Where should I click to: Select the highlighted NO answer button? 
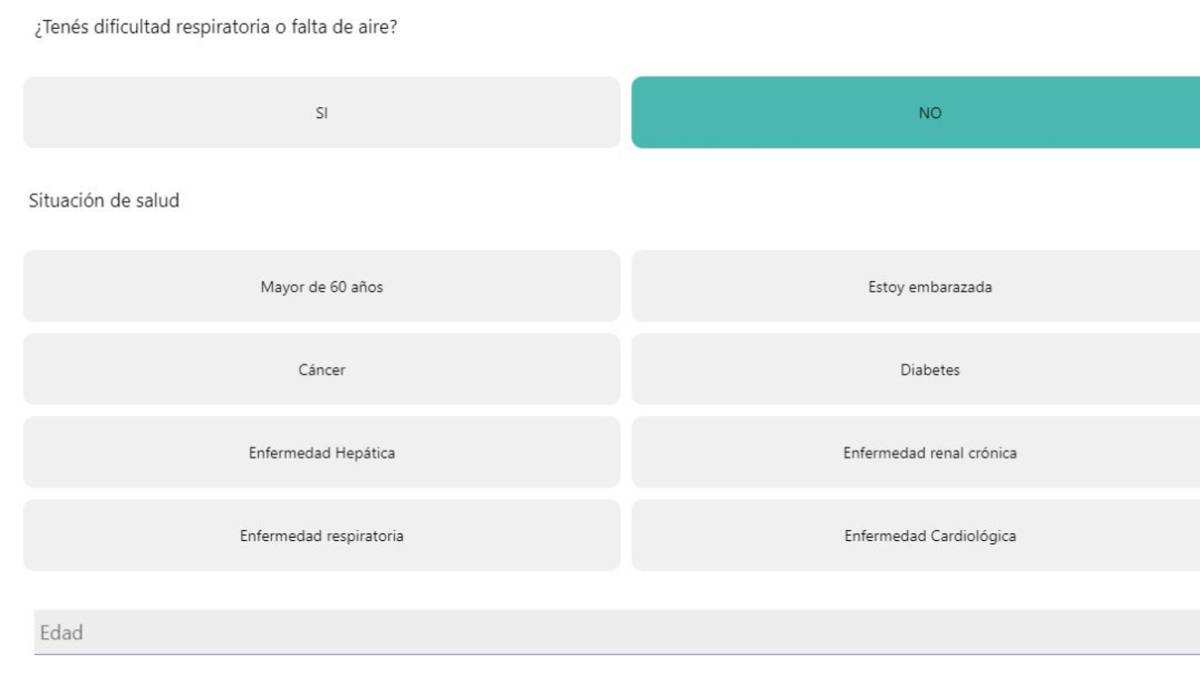(929, 113)
